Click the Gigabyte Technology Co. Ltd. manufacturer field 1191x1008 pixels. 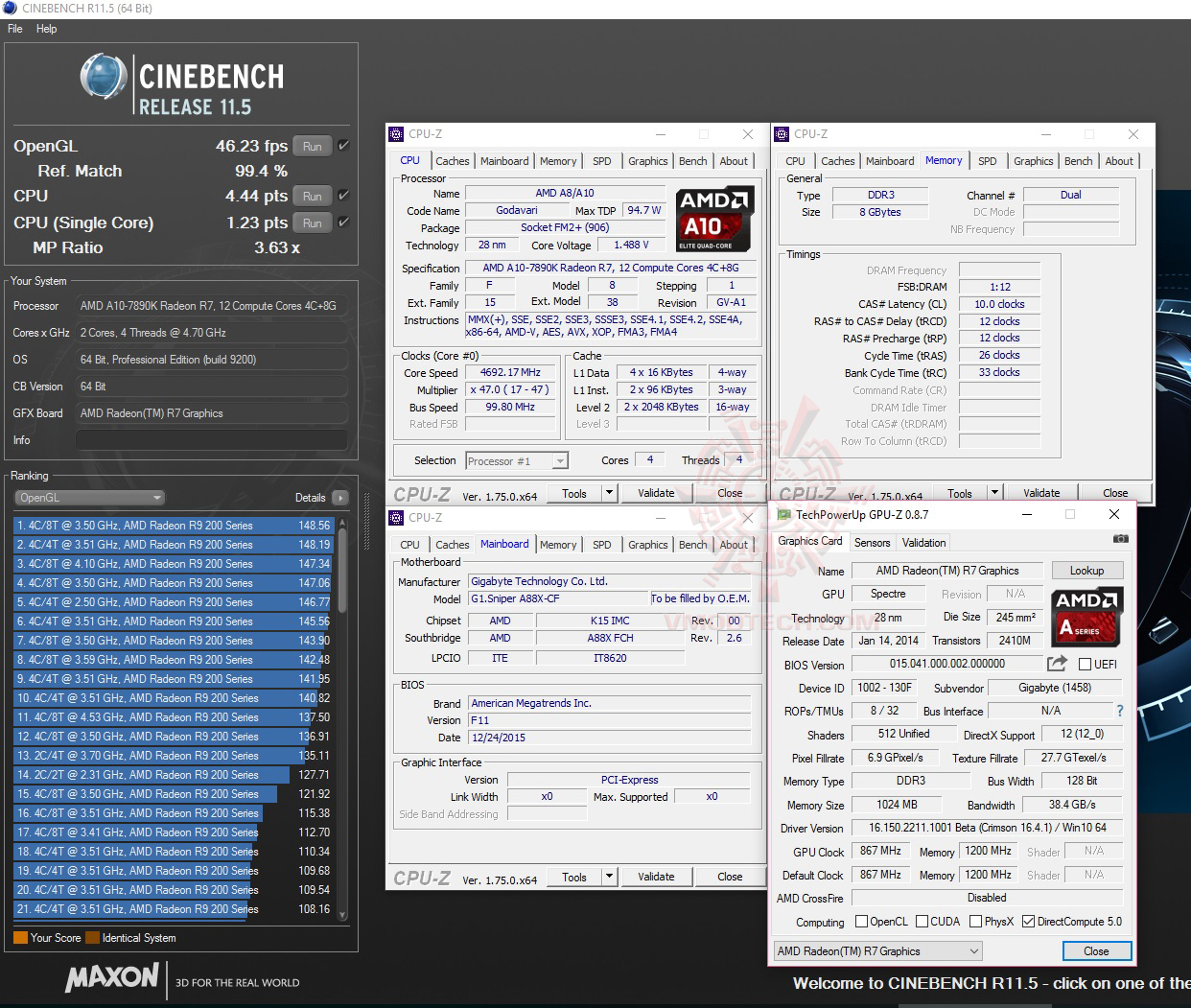click(x=609, y=581)
